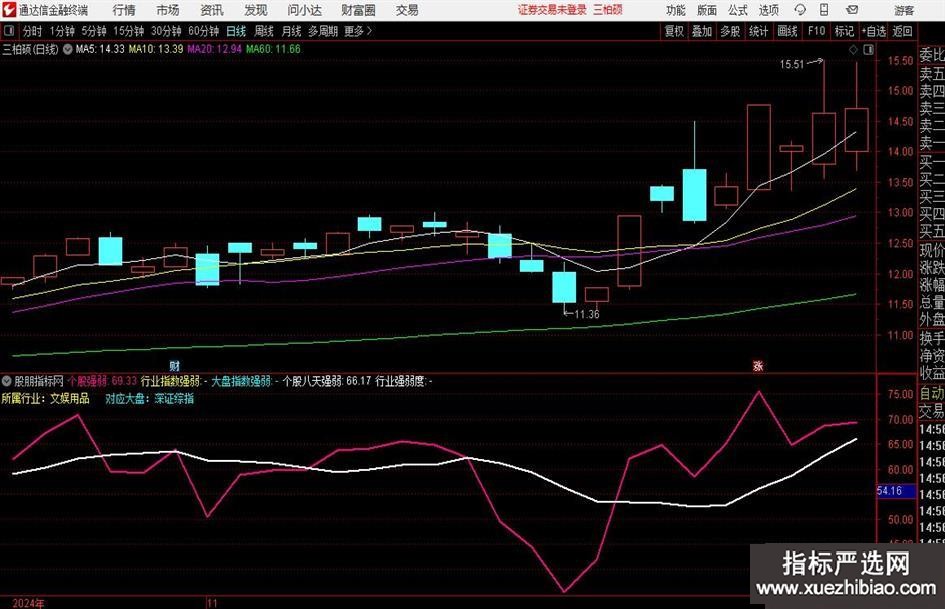This screenshot has width=945, height=609.
Task: Select the 日线 daily period
Action: tap(236, 31)
